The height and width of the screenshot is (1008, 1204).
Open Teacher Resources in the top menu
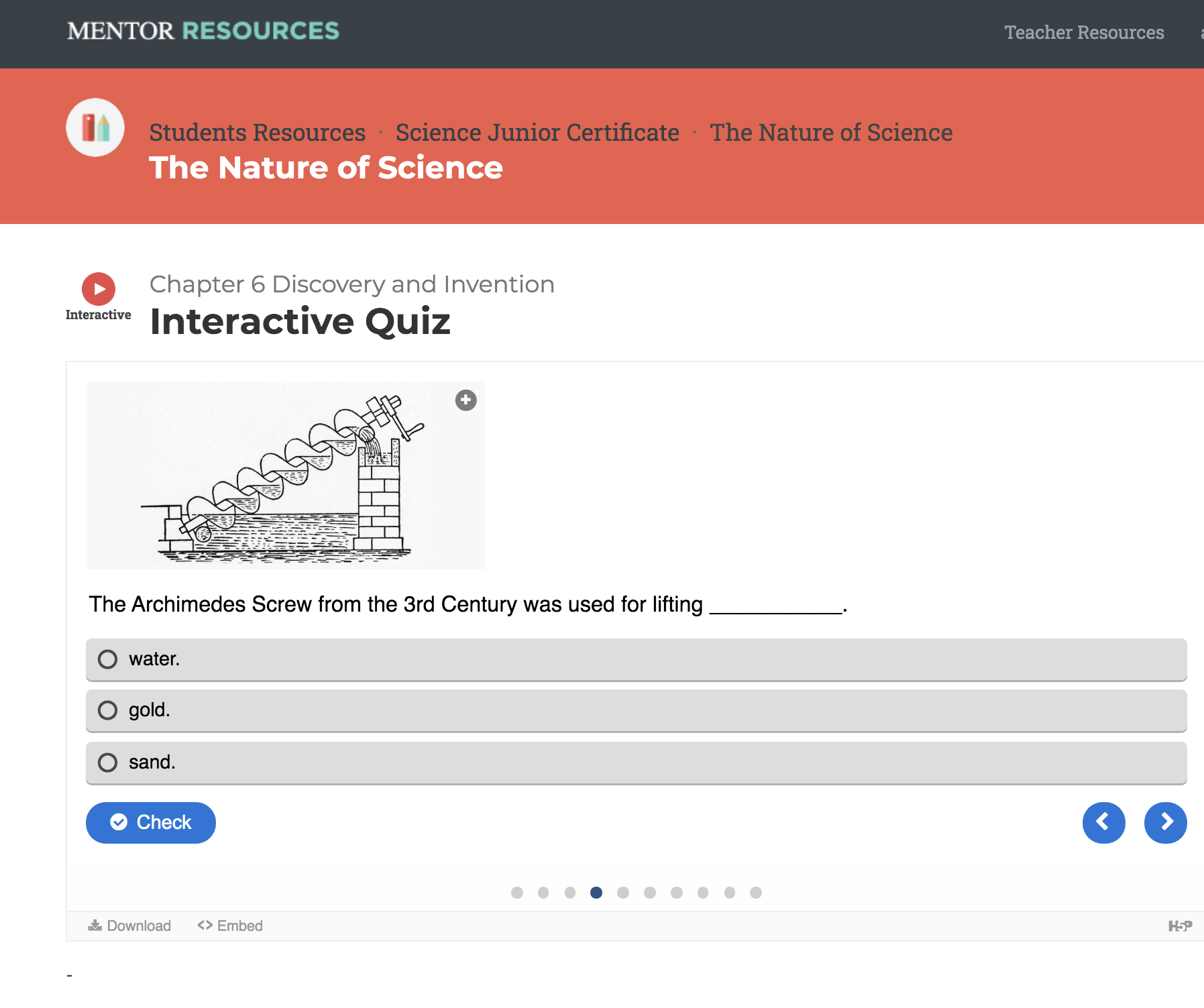(1084, 32)
